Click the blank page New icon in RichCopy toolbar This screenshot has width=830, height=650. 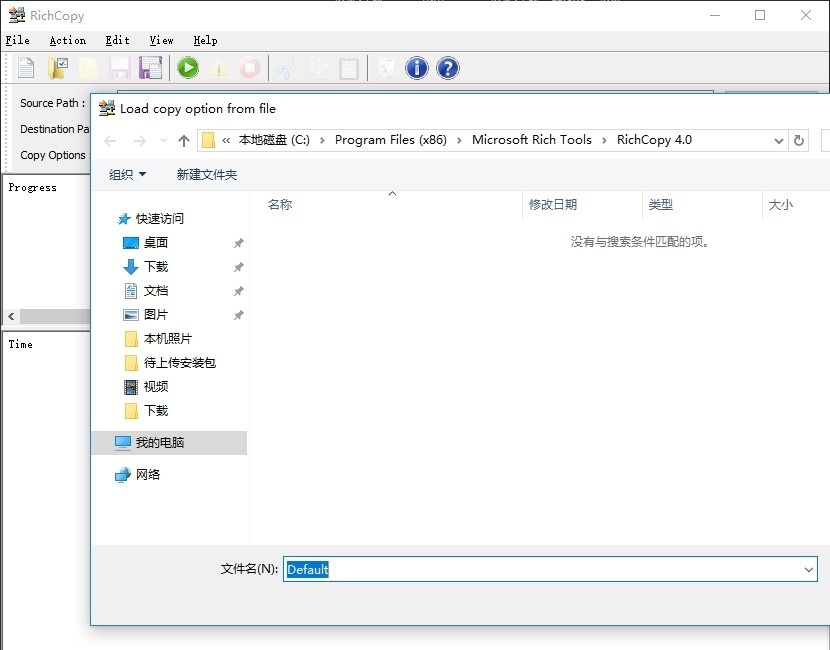coord(26,68)
